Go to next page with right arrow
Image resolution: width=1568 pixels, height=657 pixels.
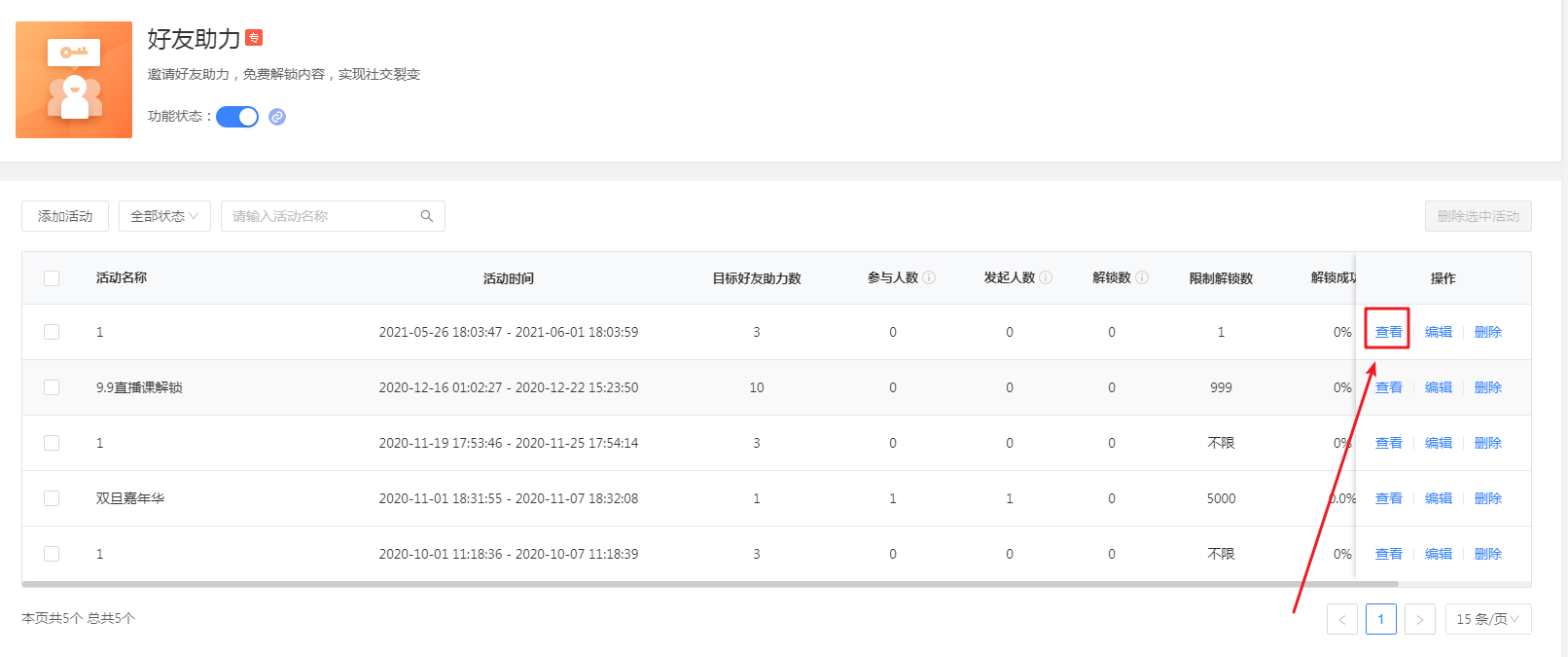(1420, 619)
